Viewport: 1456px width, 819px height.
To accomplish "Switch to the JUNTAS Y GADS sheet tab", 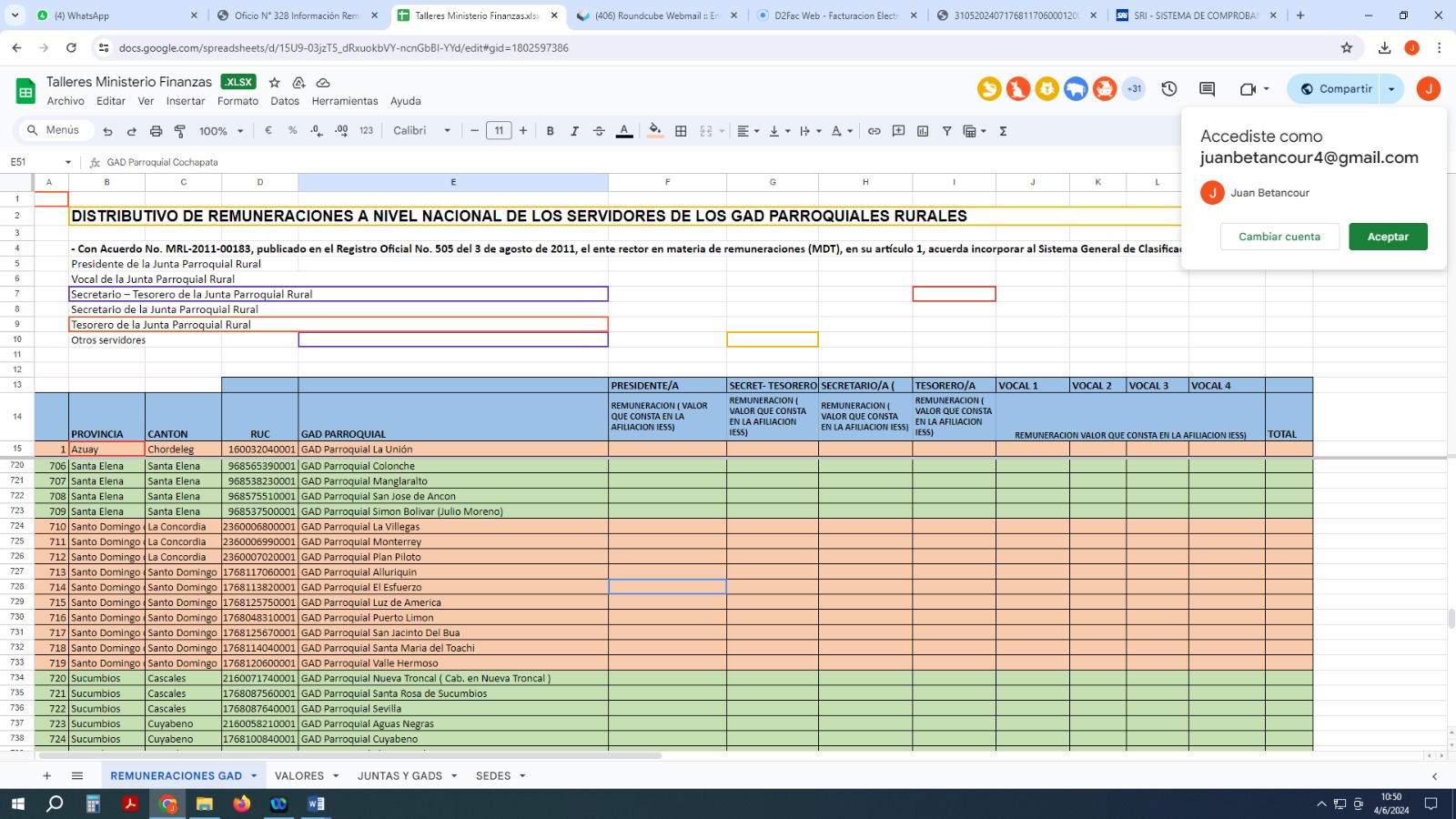I will 399,776.
